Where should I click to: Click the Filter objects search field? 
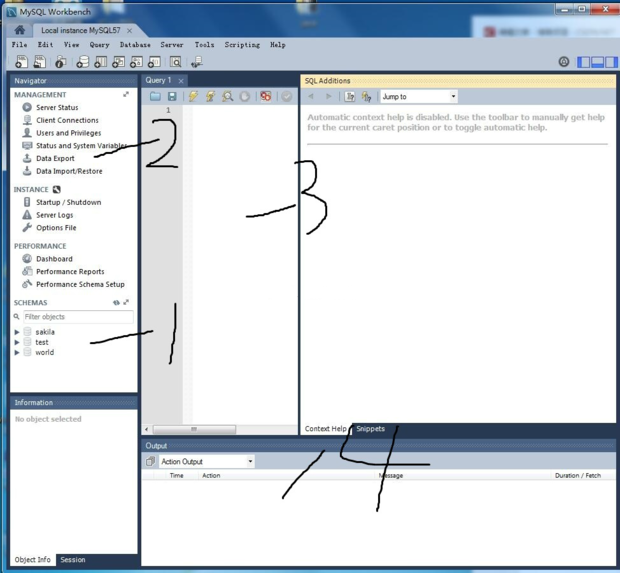point(76,317)
